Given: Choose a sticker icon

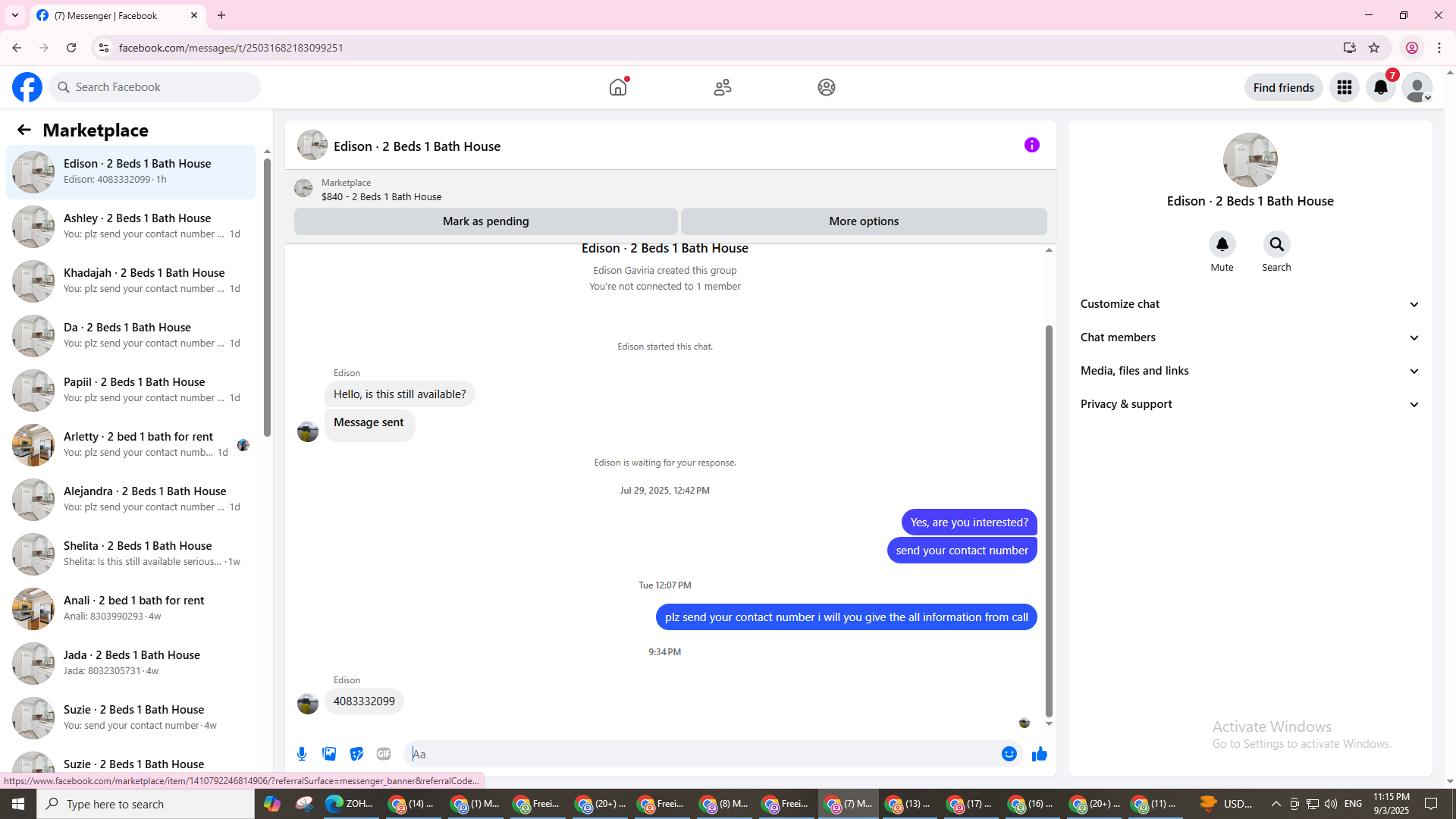Looking at the screenshot, I should [356, 754].
